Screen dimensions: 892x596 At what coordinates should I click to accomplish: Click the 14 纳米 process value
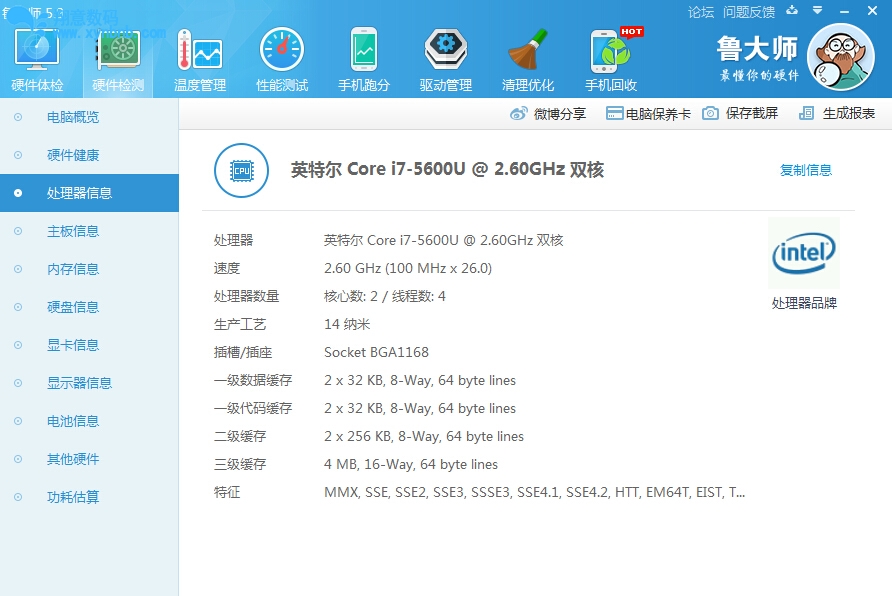point(347,324)
